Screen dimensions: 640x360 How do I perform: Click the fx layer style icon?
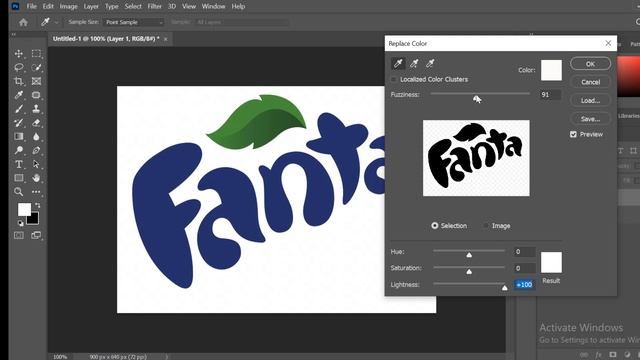598,355
